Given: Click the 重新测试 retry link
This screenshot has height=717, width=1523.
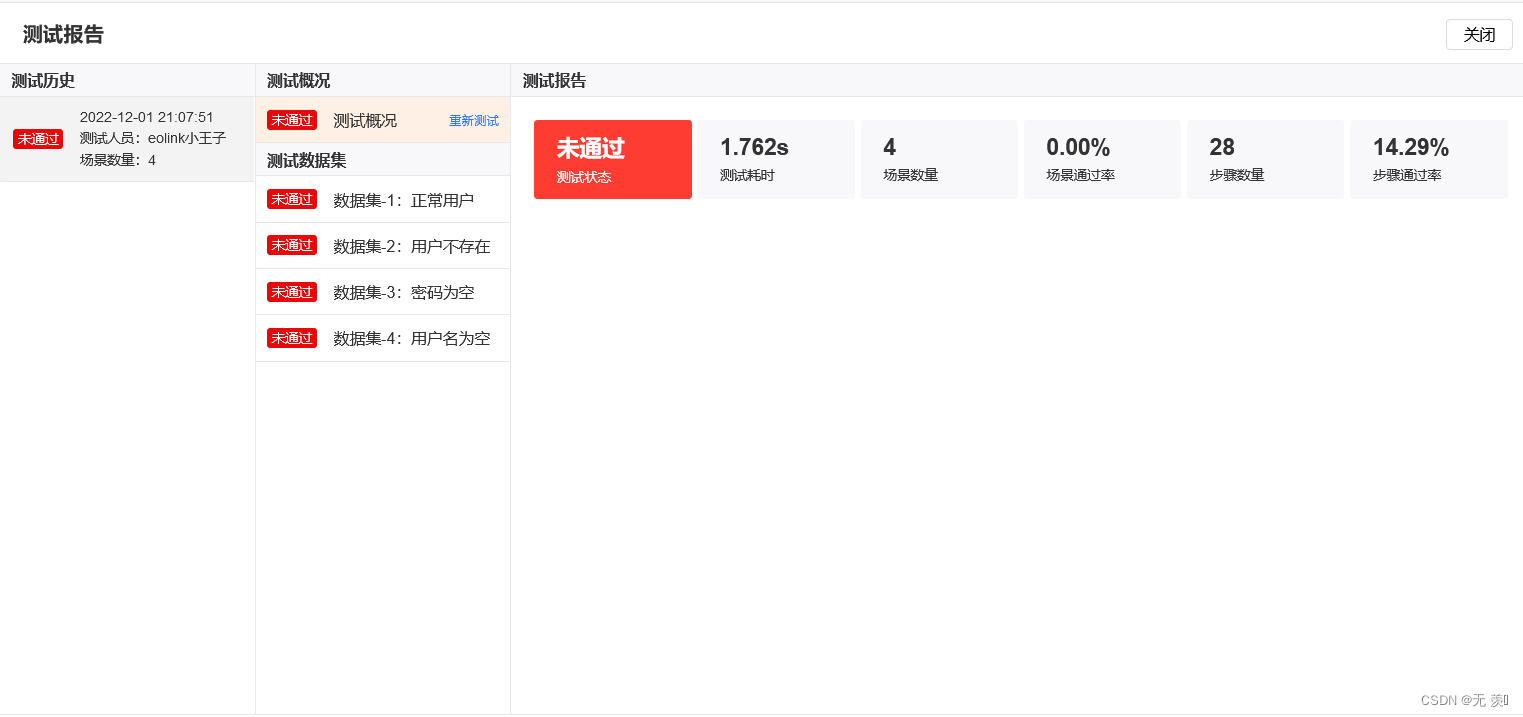Looking at the screenshot, I should [x=473, y=120].
